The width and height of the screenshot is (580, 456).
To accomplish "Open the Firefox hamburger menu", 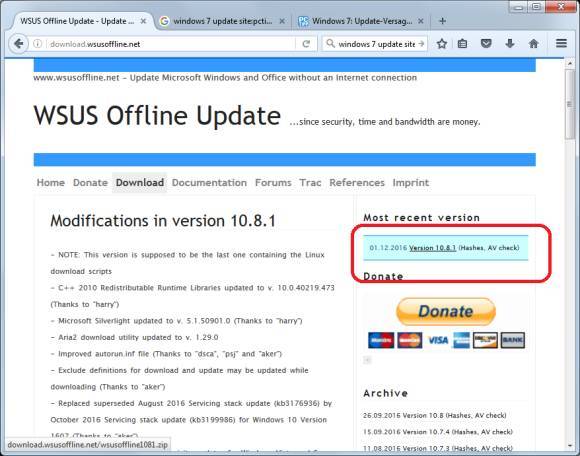I will point(561,44).
